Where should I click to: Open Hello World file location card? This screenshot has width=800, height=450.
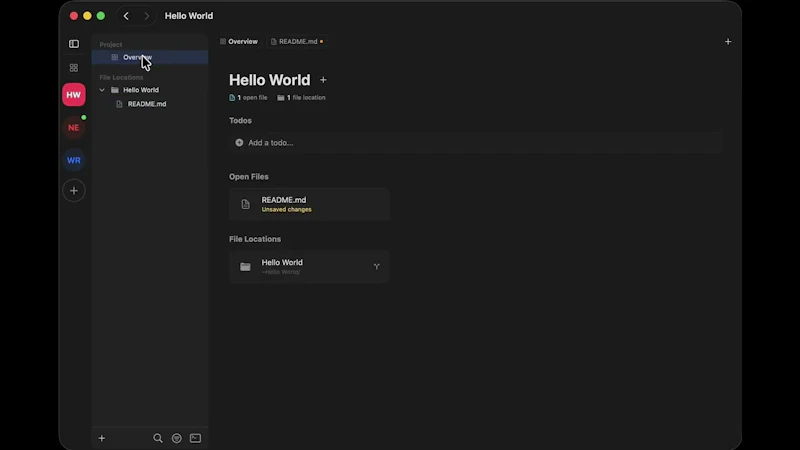[x=309, y=267]
